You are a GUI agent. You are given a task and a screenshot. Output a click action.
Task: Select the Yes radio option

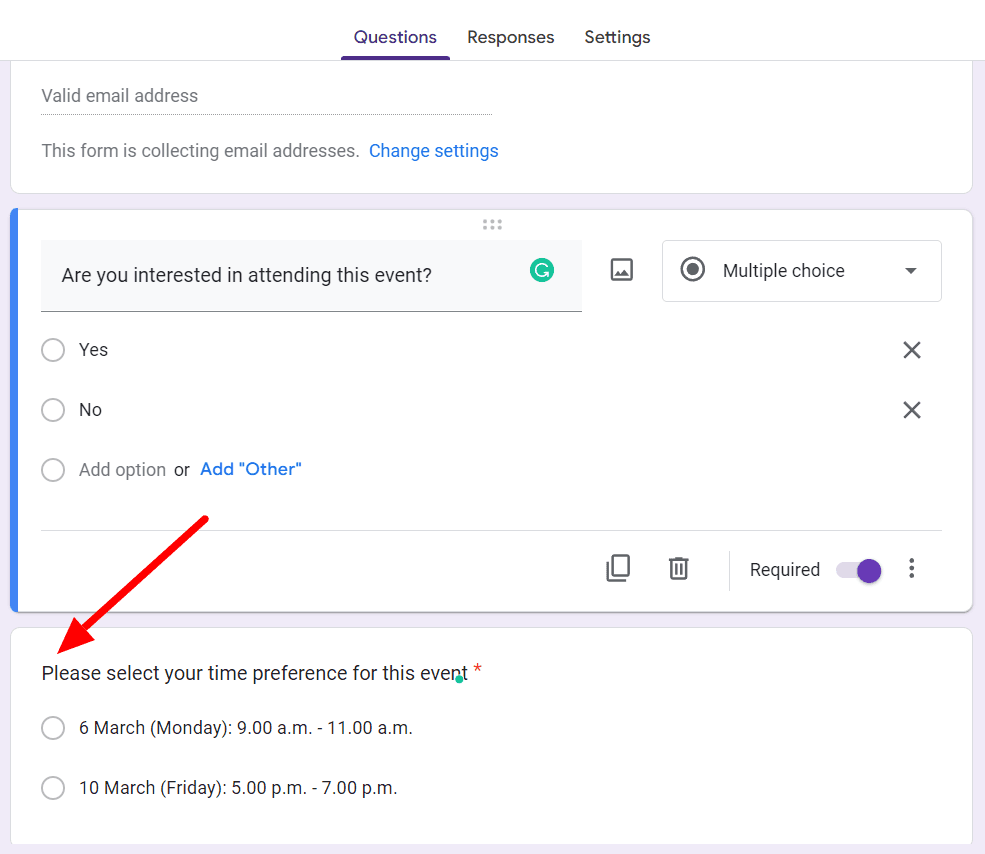53,350
